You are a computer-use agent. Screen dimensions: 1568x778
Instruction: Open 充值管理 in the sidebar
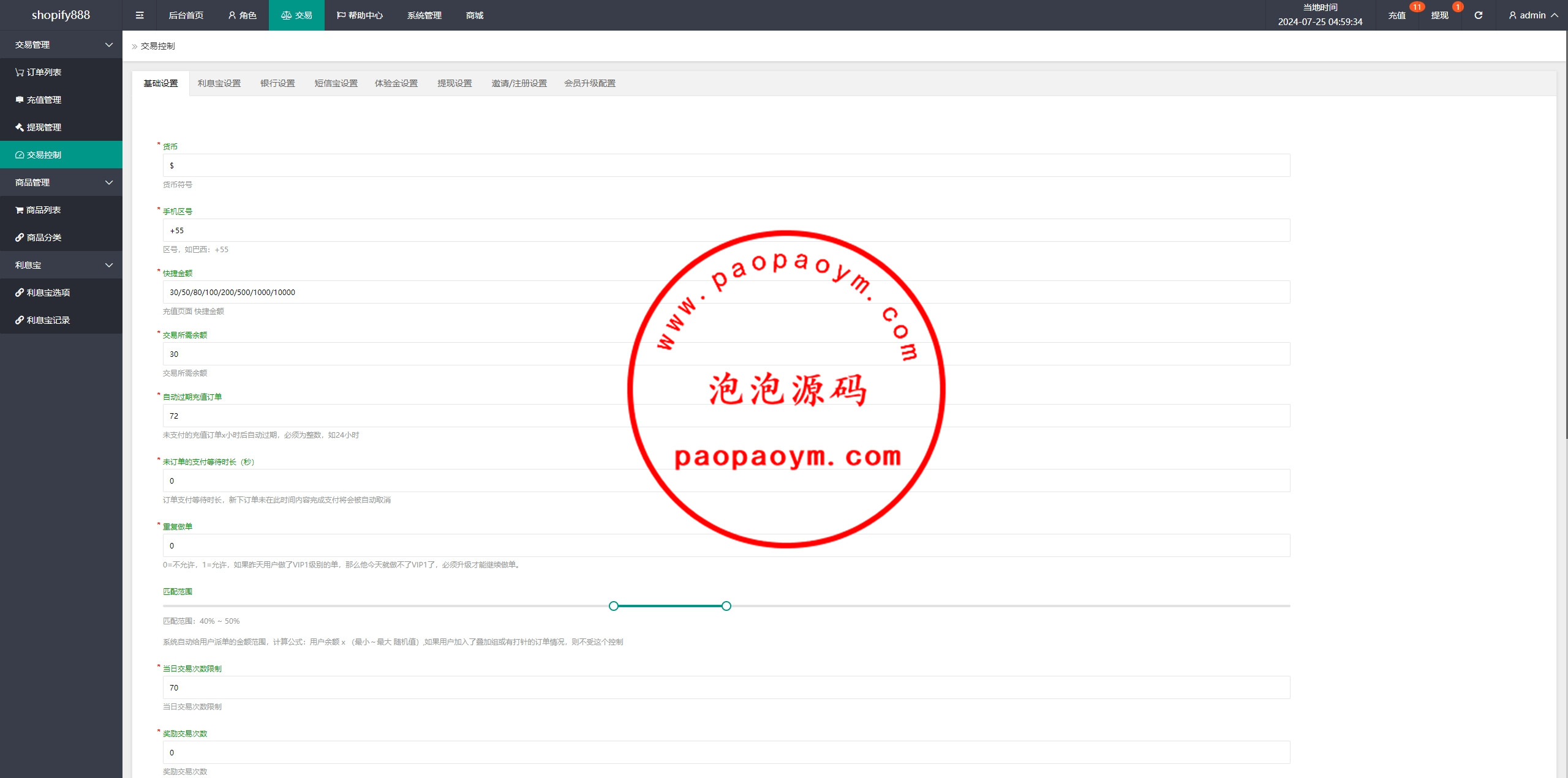[x=43, y=100]
